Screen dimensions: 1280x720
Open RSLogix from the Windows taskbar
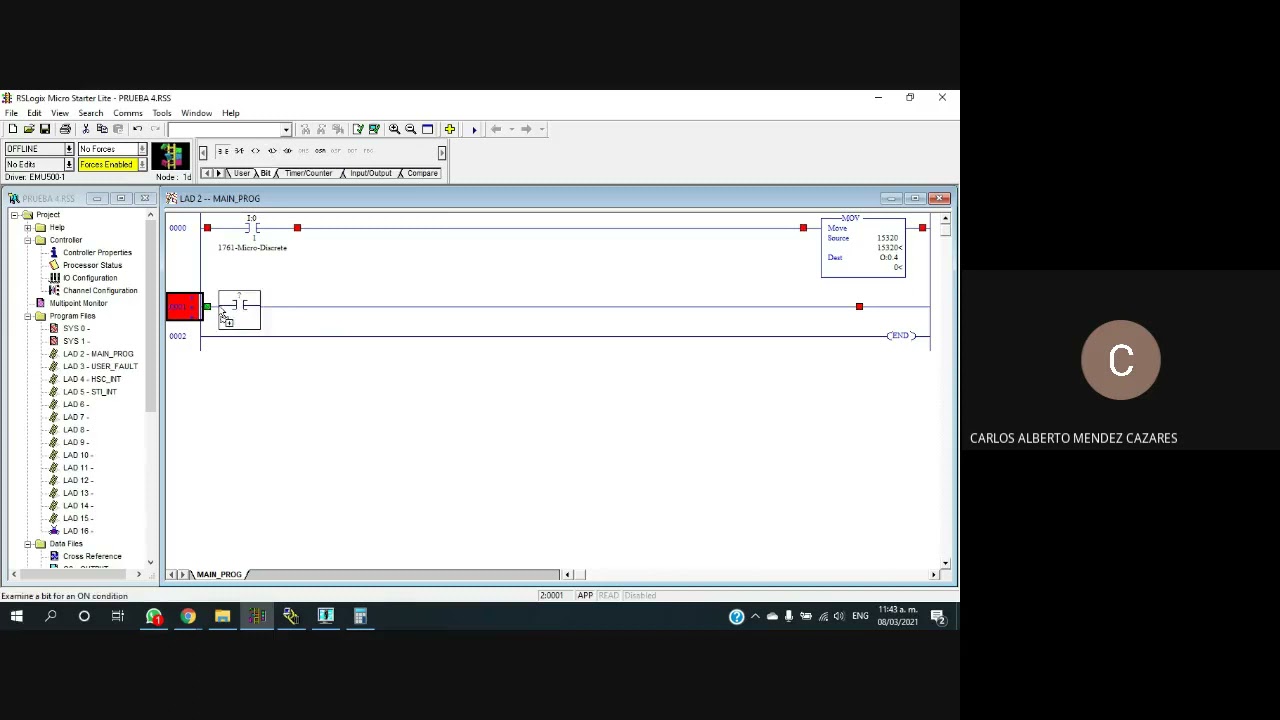(x=257, y=616)
